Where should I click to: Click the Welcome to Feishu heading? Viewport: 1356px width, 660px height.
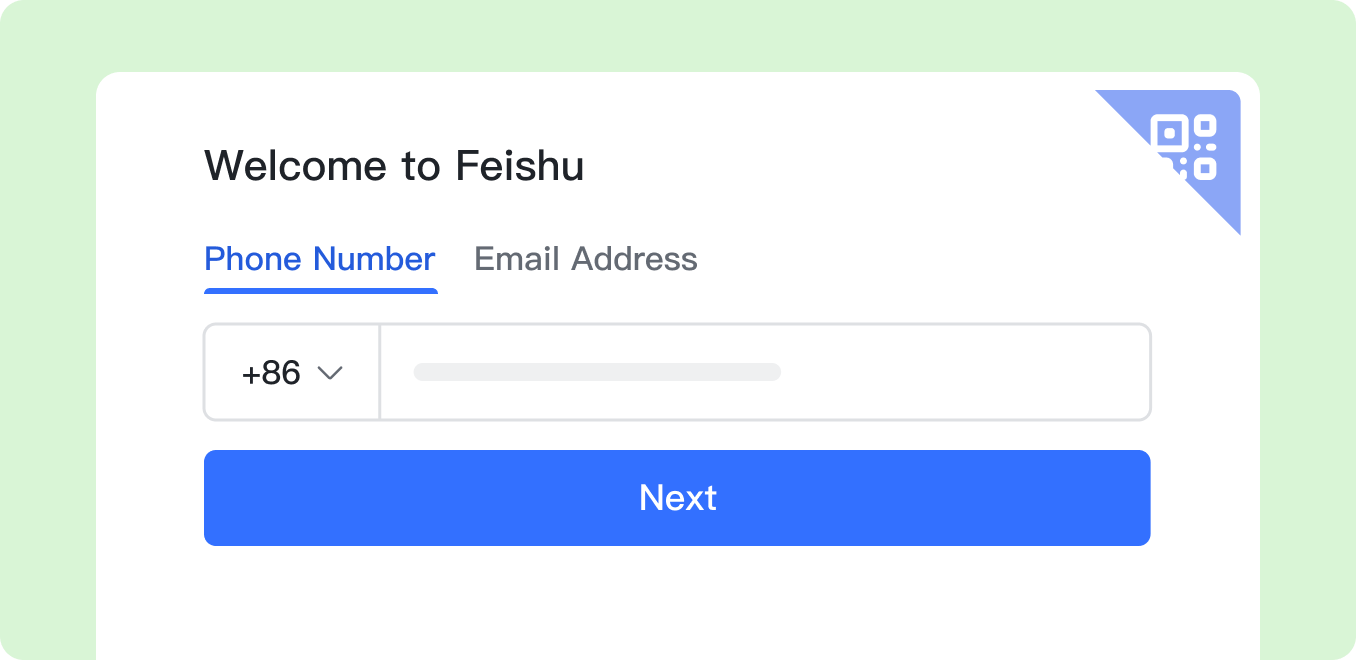[394, 166]
